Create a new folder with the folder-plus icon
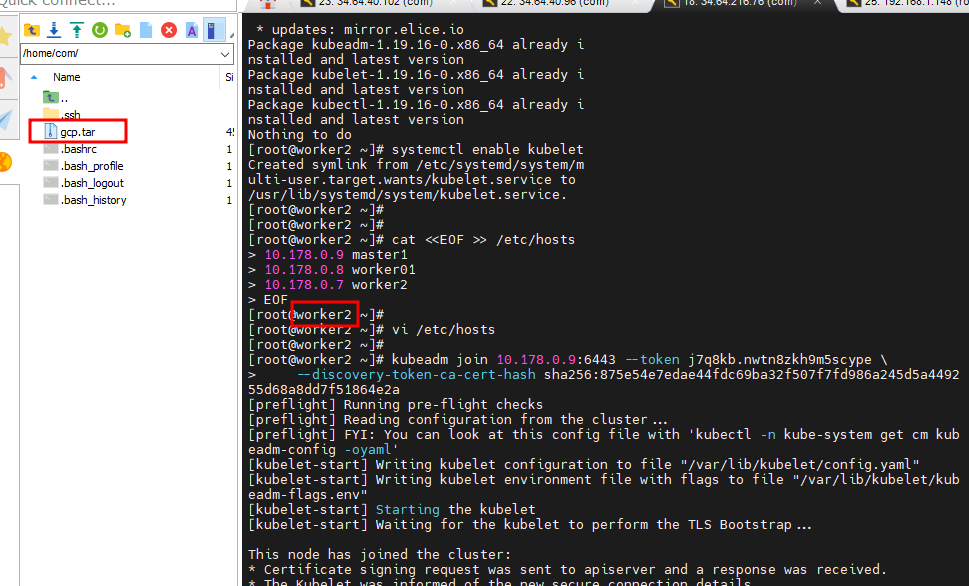 pos(123,30)
